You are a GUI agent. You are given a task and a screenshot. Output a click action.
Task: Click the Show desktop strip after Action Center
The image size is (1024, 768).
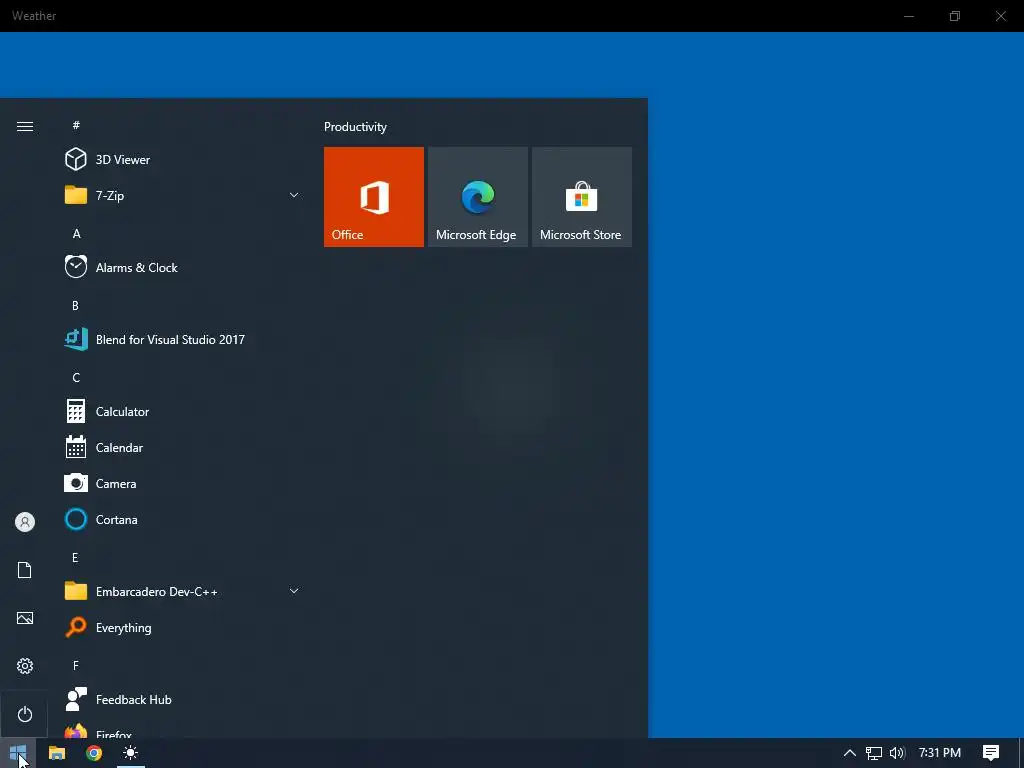pos(1021,753)
